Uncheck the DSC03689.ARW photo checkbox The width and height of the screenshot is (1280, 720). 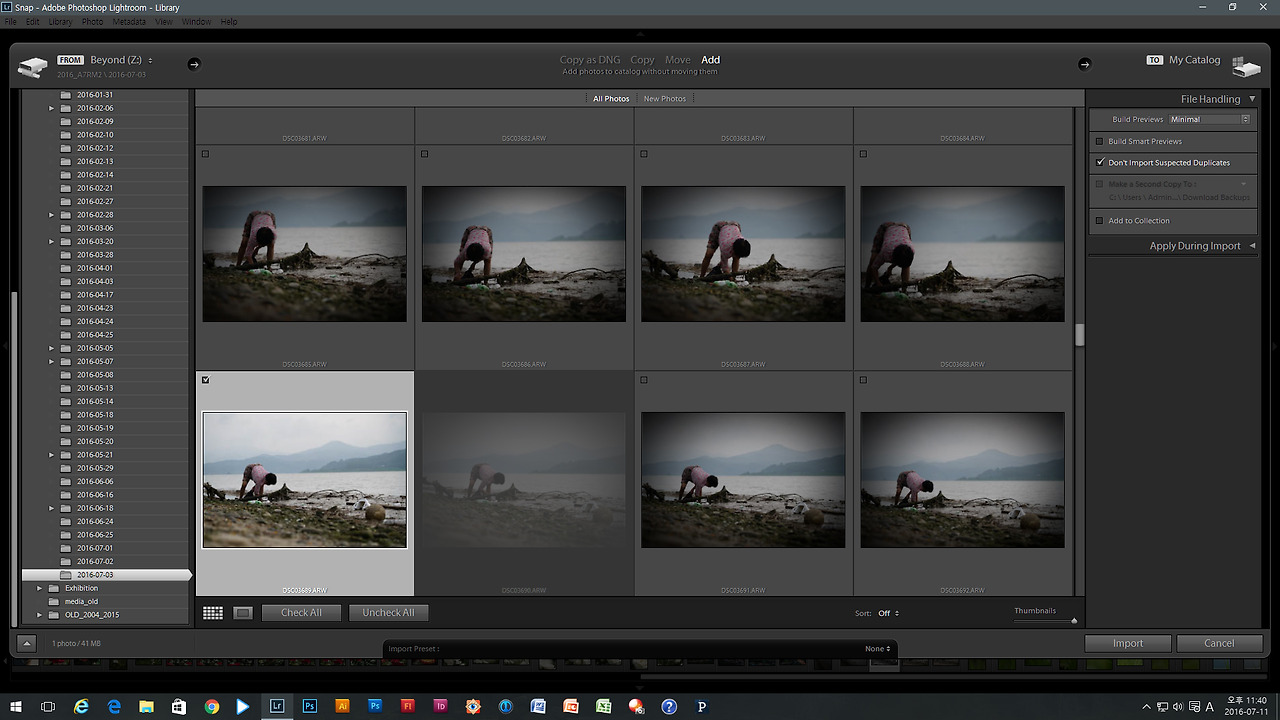point(206,380)
